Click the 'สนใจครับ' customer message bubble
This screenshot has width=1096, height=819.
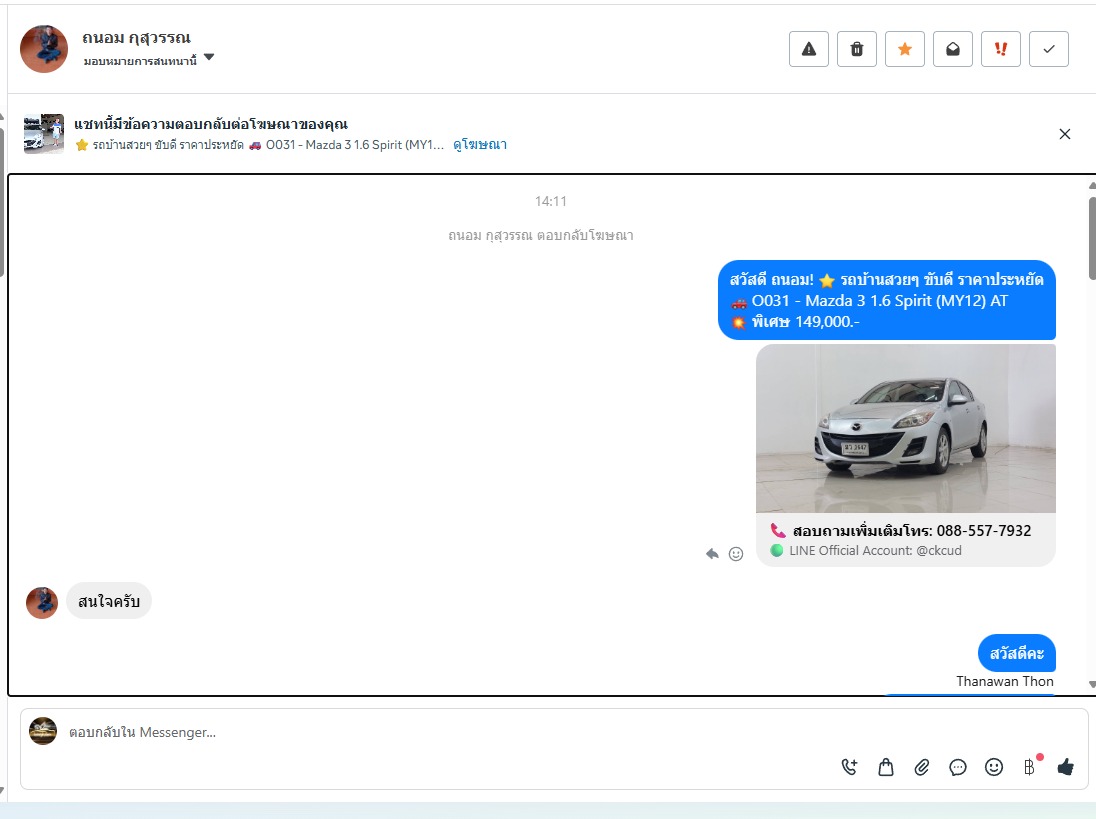(109, 601)
